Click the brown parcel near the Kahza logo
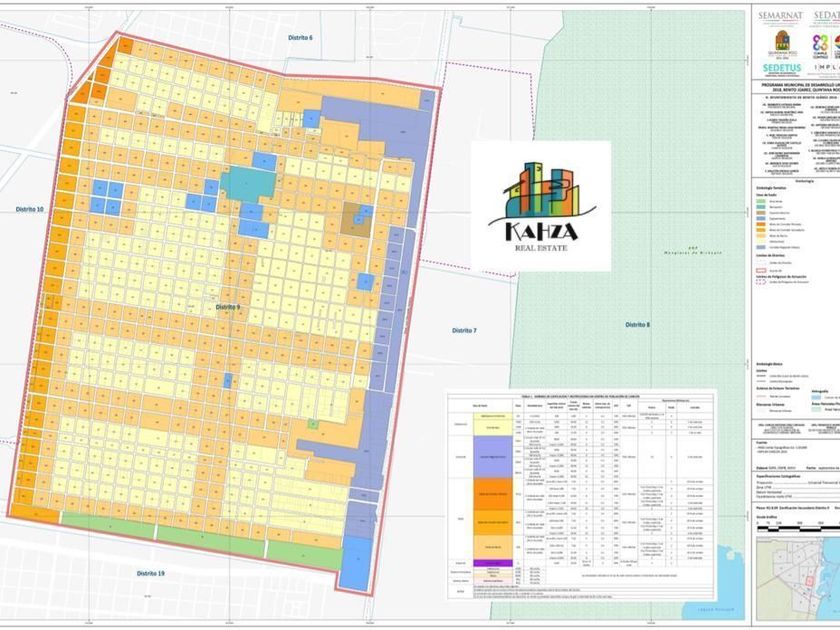 [x=355, y=230]
